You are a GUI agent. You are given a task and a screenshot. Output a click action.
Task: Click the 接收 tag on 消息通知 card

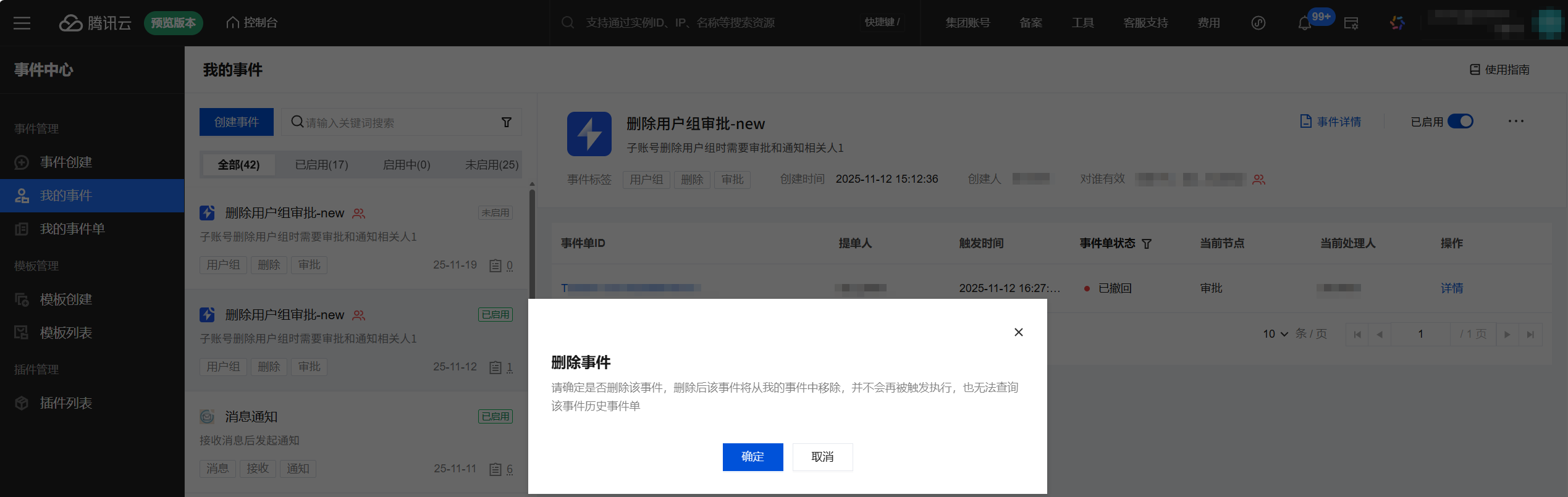coord(258,469)
